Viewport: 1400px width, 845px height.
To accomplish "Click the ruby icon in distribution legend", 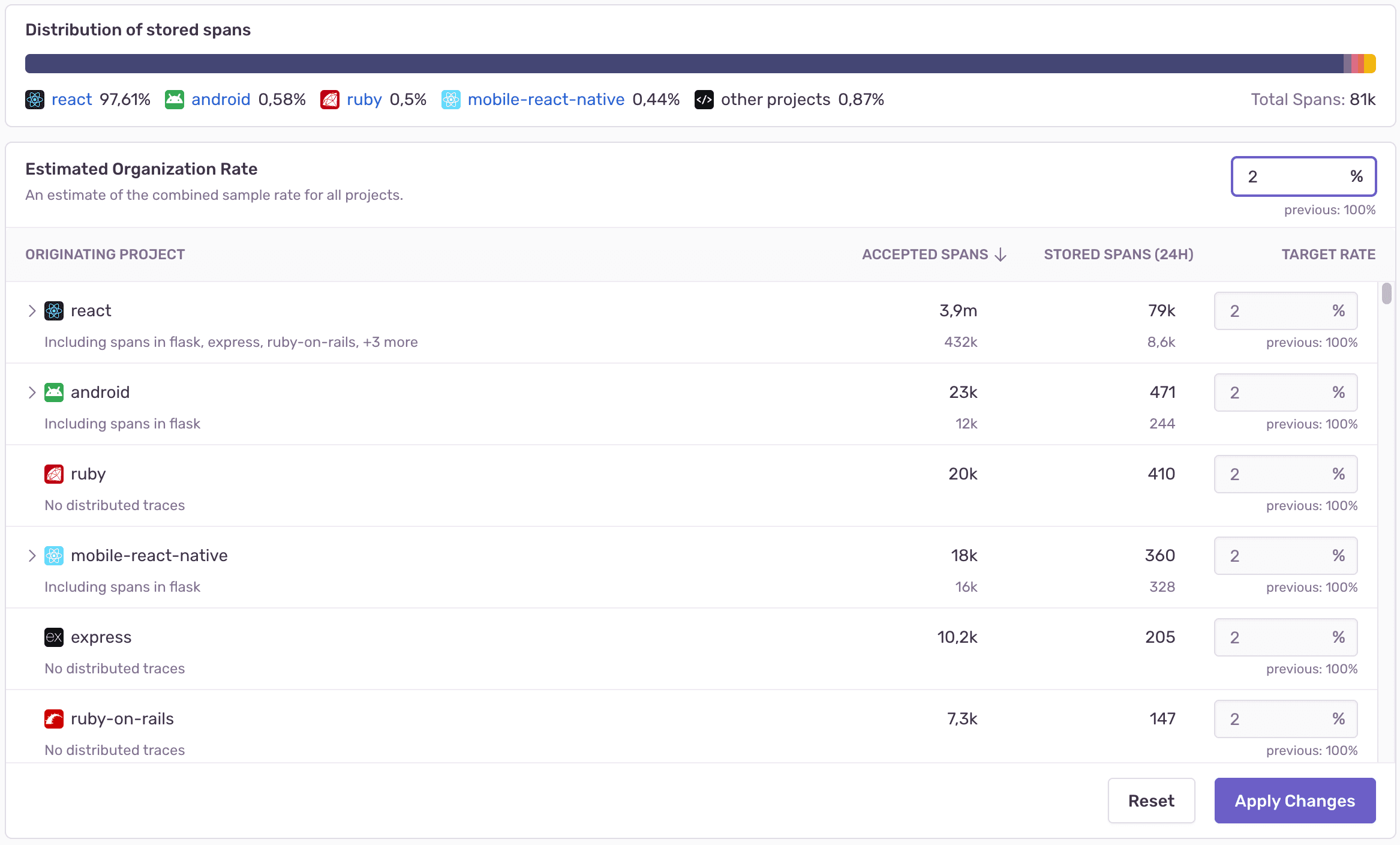I will tap(330, 100).
